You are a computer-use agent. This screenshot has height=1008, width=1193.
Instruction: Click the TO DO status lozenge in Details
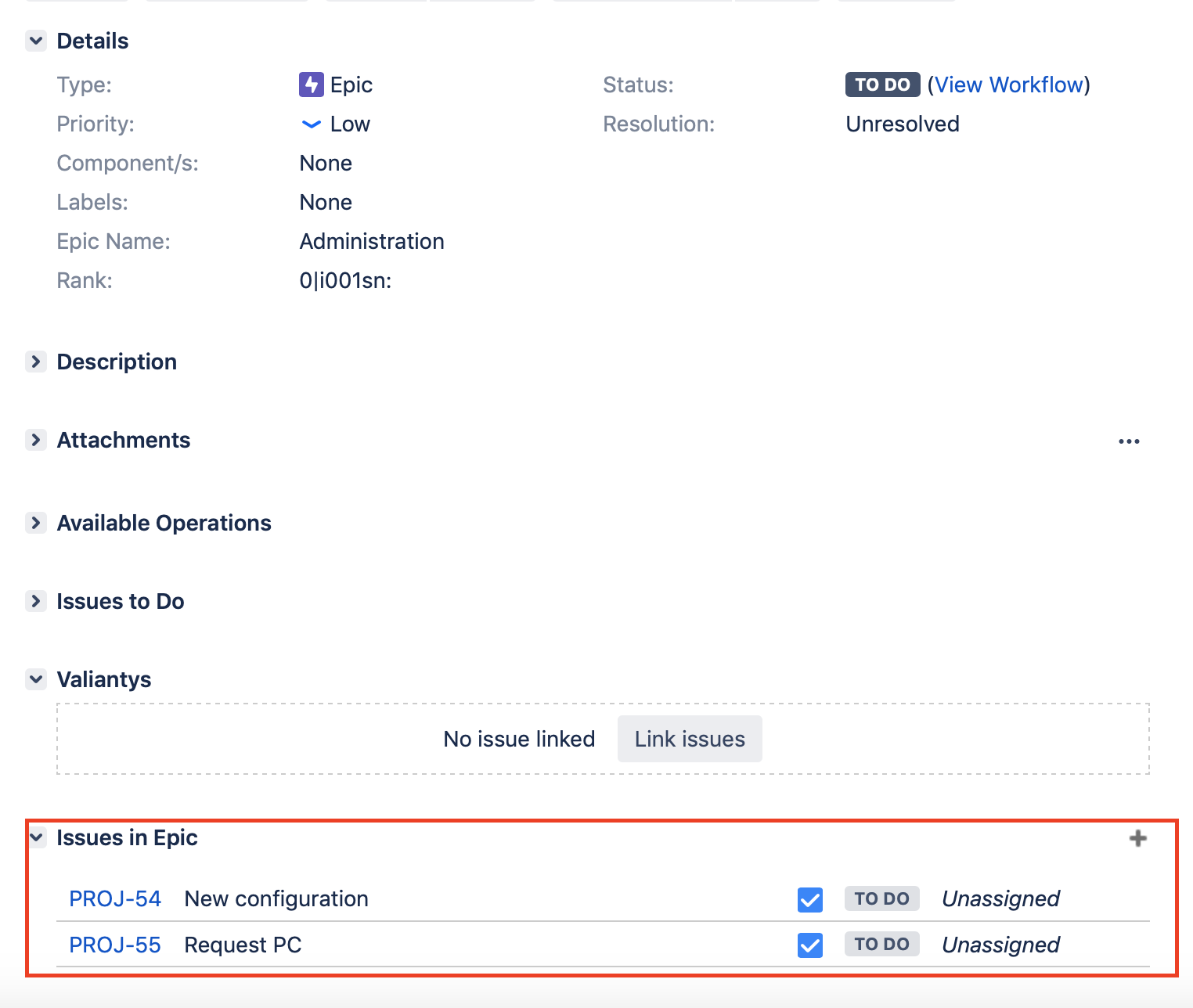tap(881, 85)
